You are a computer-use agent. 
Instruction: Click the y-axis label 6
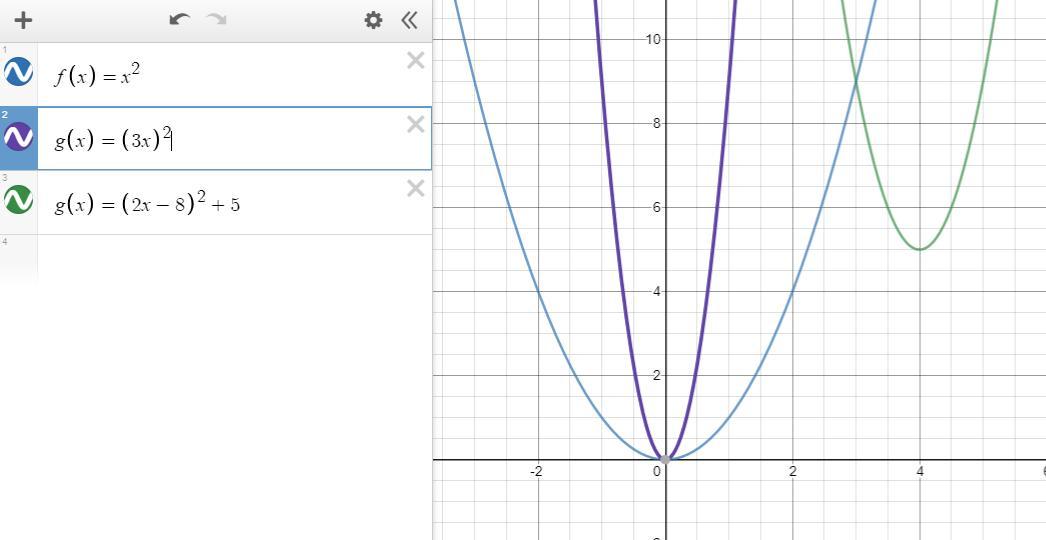point(656,208)
